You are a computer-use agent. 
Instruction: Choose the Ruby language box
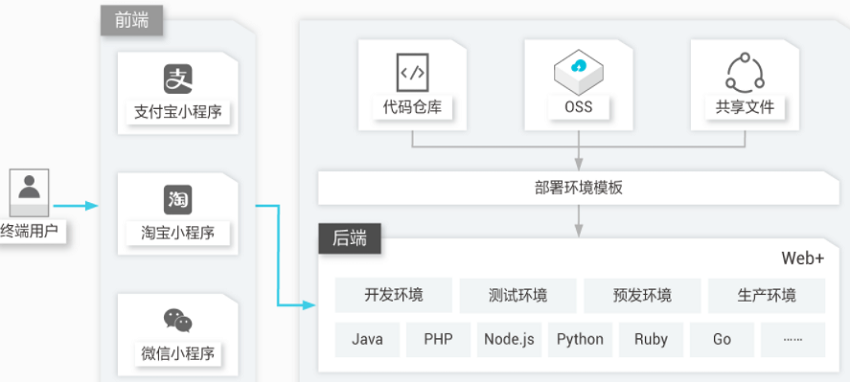[651, 340]
